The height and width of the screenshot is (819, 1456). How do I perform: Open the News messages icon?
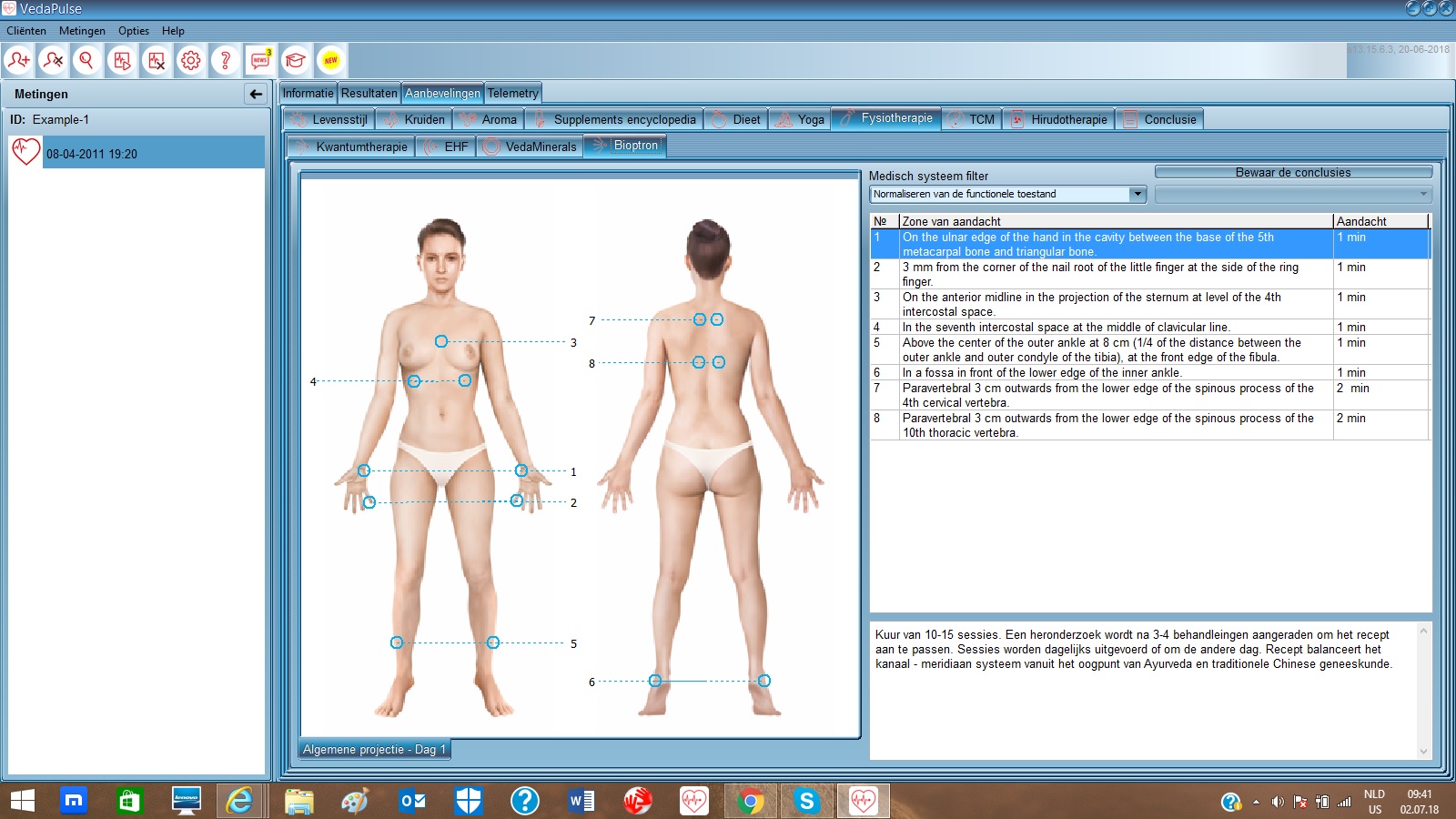(x=260, y=61)
